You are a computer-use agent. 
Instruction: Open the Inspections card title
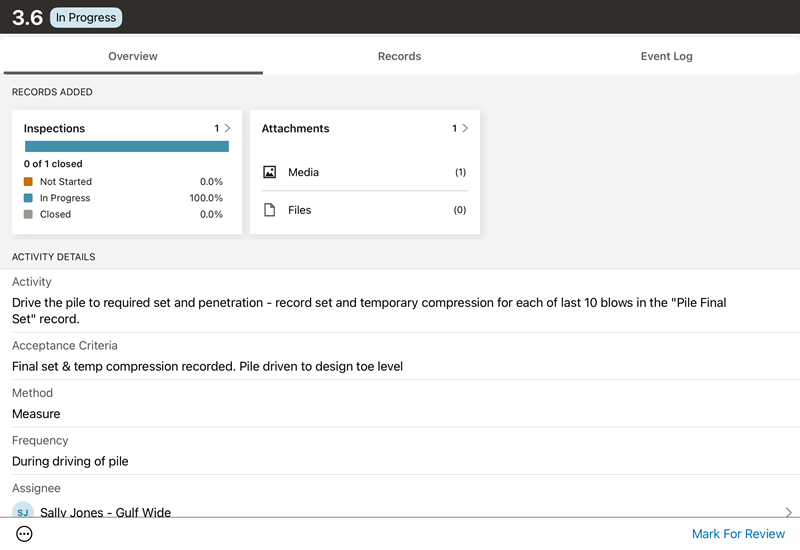coord(55,128)
